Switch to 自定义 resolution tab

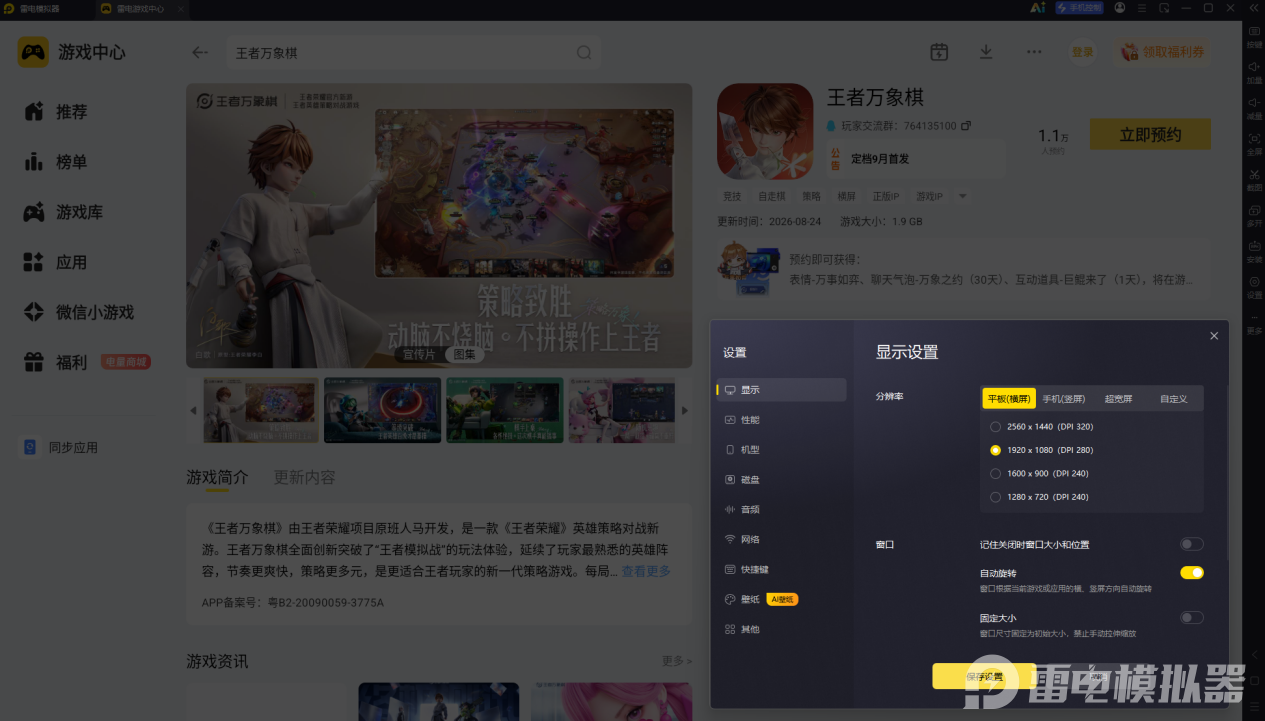pyautogui.click(x=1173, y=398)
